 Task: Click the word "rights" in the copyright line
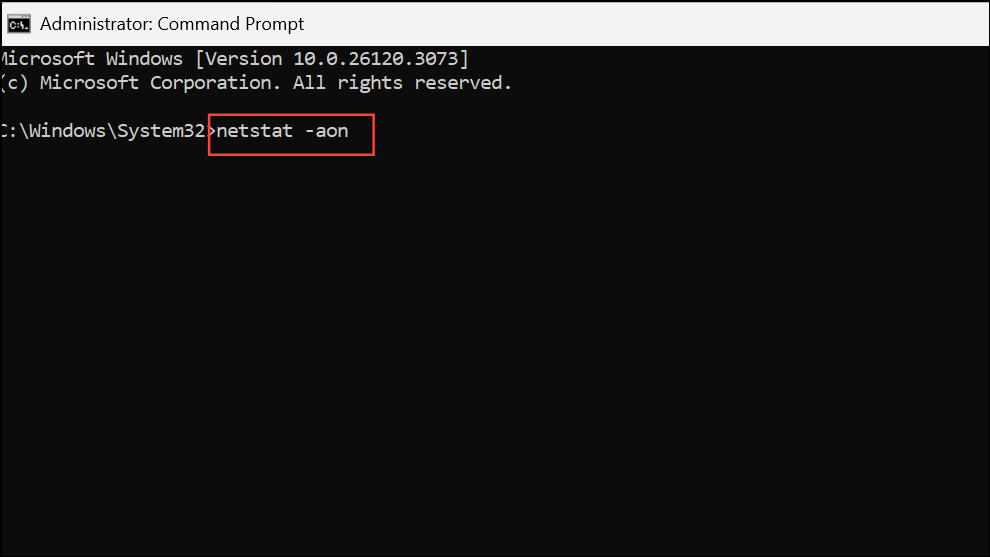370,83
